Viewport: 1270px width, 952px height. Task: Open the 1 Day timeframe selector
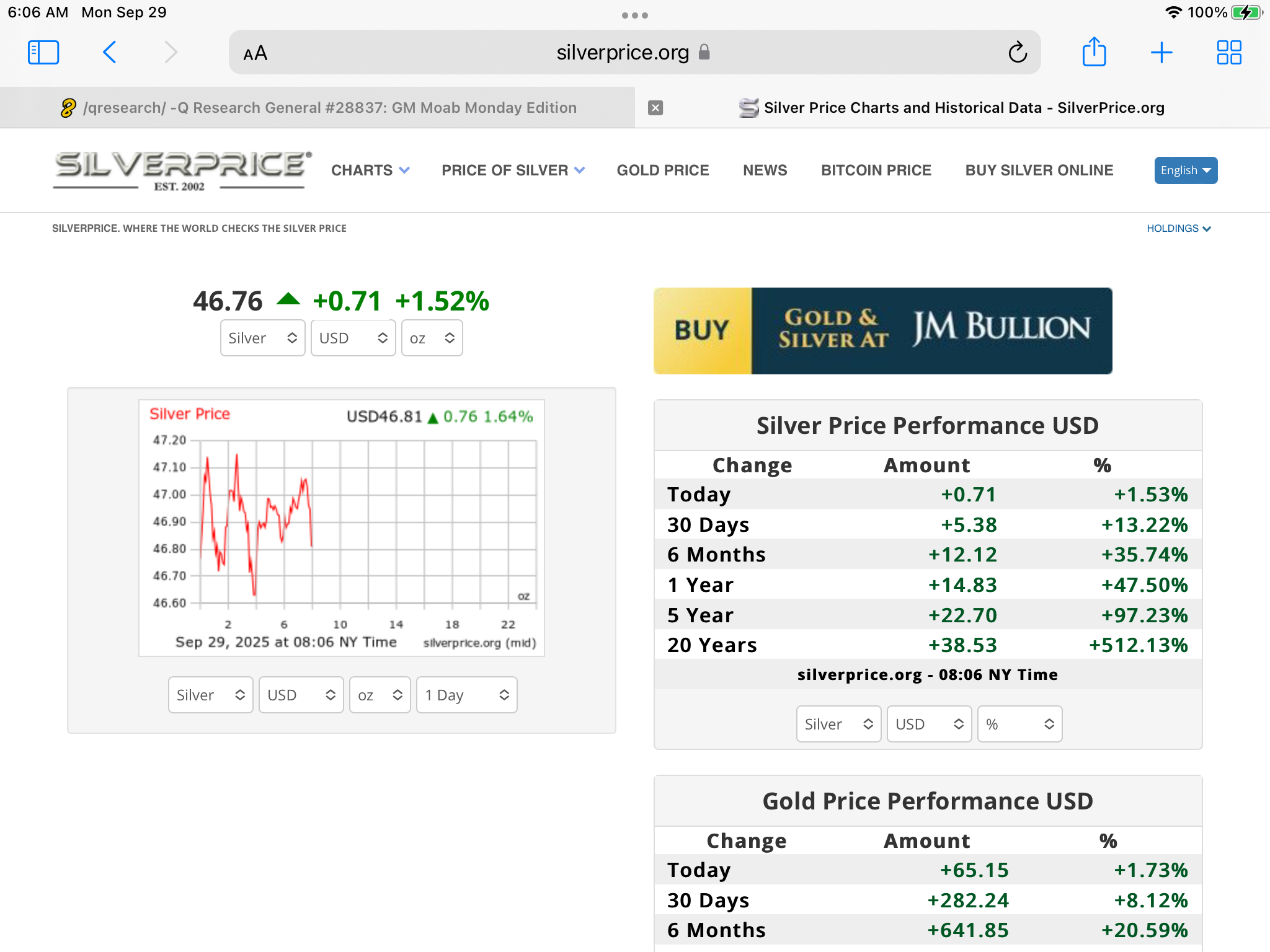tap(466, 695)
